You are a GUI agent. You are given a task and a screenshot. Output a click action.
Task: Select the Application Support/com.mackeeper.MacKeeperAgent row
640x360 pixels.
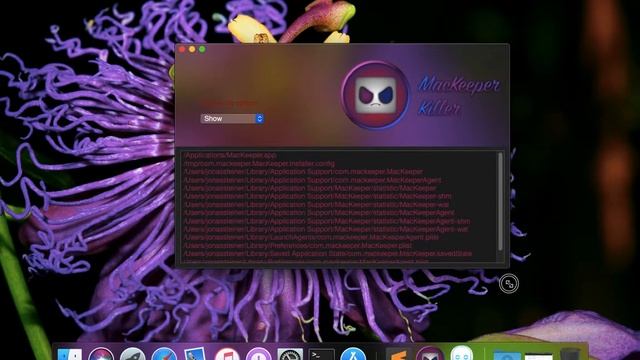[312, 180]
